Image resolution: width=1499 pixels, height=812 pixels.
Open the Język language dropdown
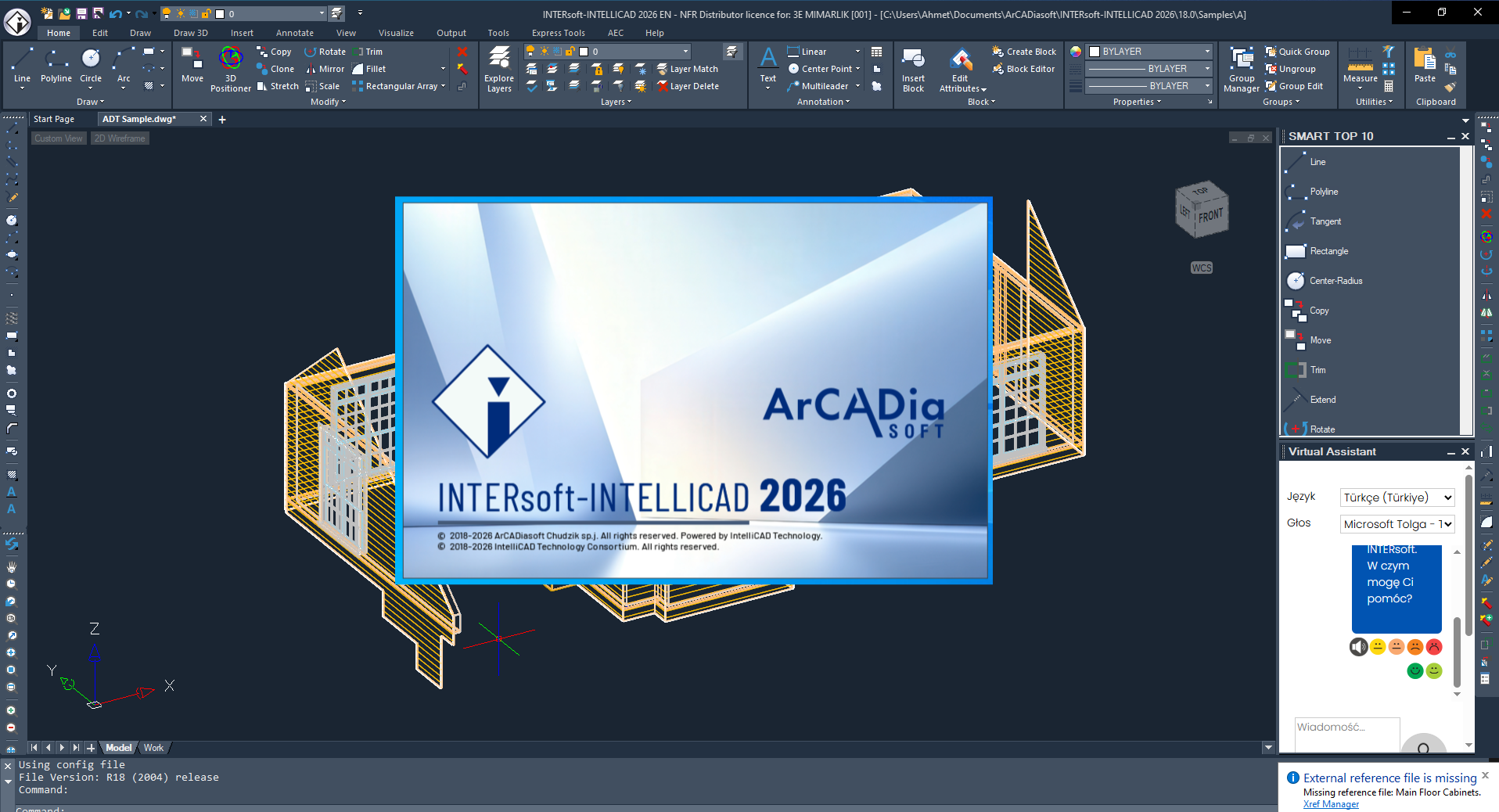pos(1397,498)
